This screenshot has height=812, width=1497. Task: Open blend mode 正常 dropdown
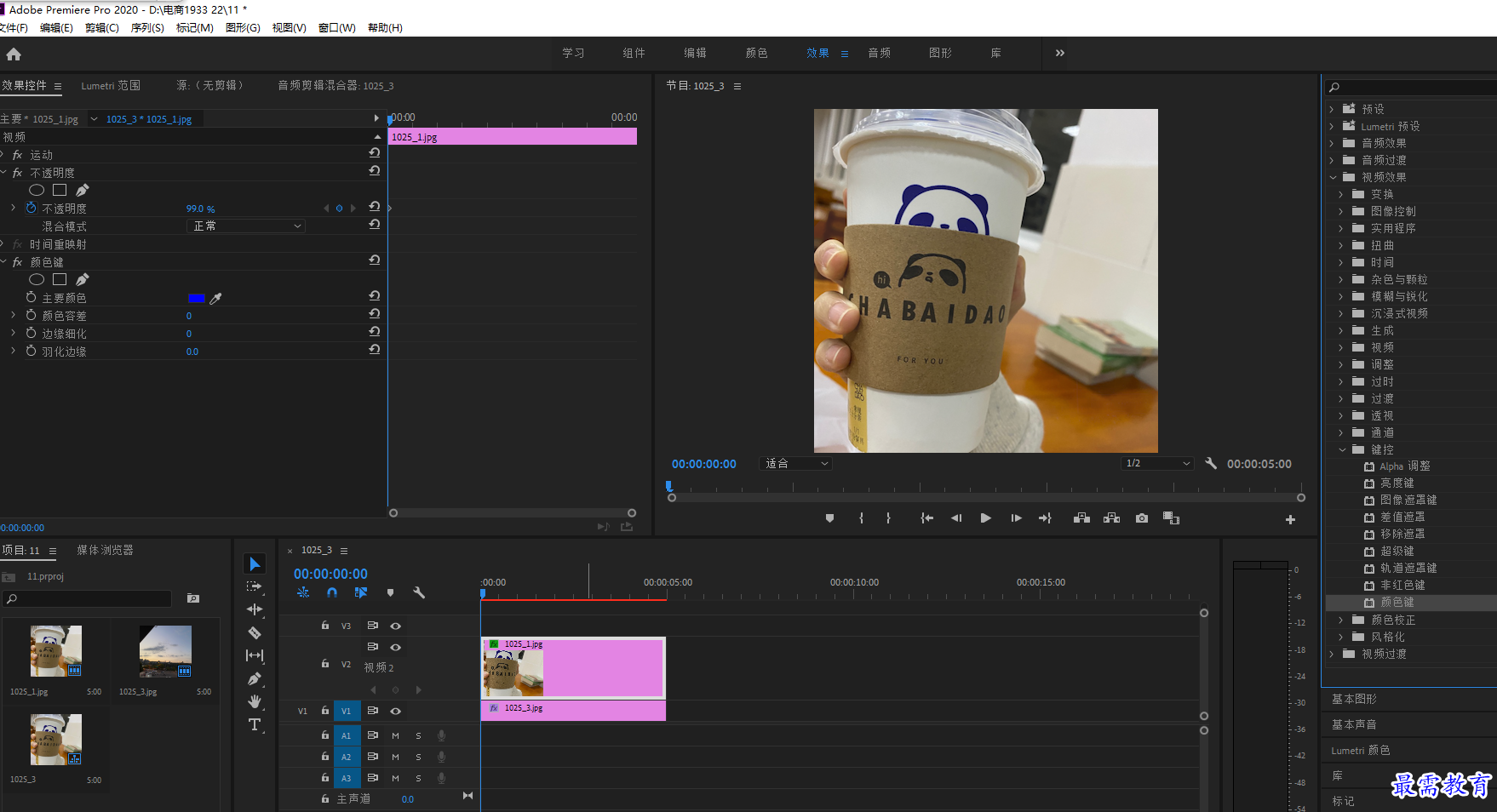[245, 226]
